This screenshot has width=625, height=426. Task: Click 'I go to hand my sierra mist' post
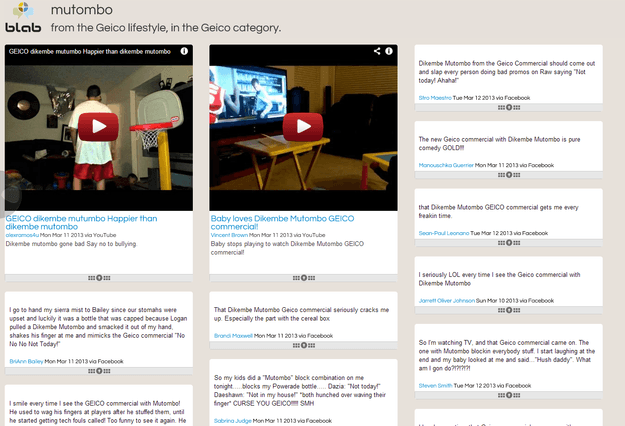(x=98, y=327)
